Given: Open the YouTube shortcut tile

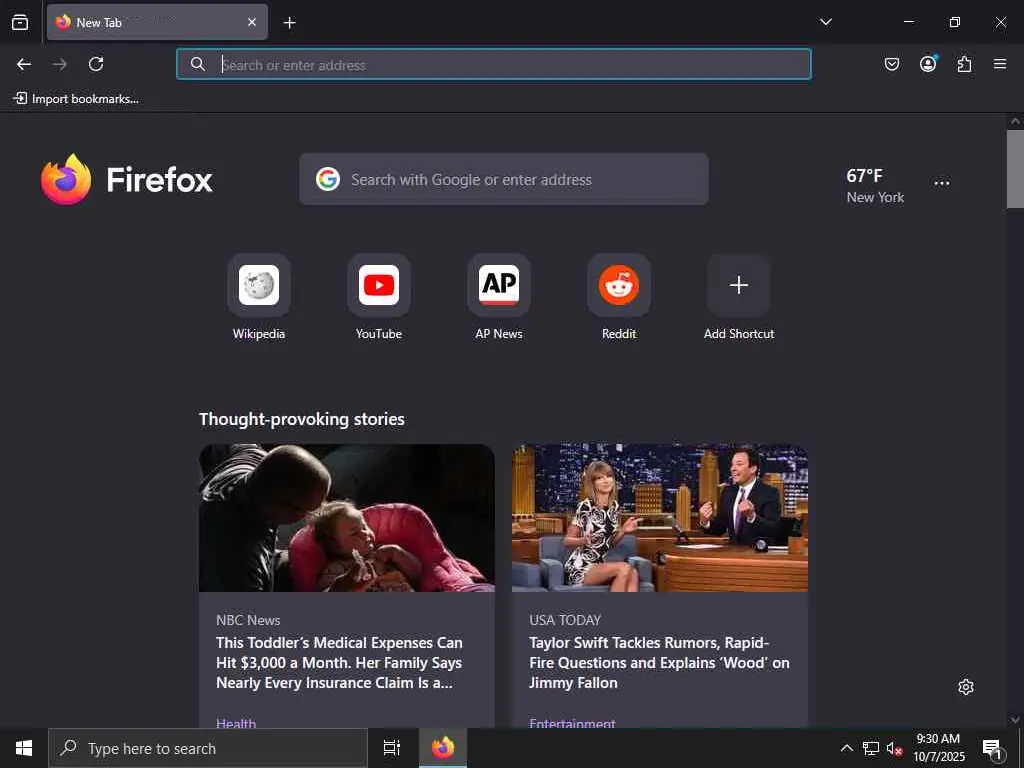Looking at the screenshot, I should [379, 285].
